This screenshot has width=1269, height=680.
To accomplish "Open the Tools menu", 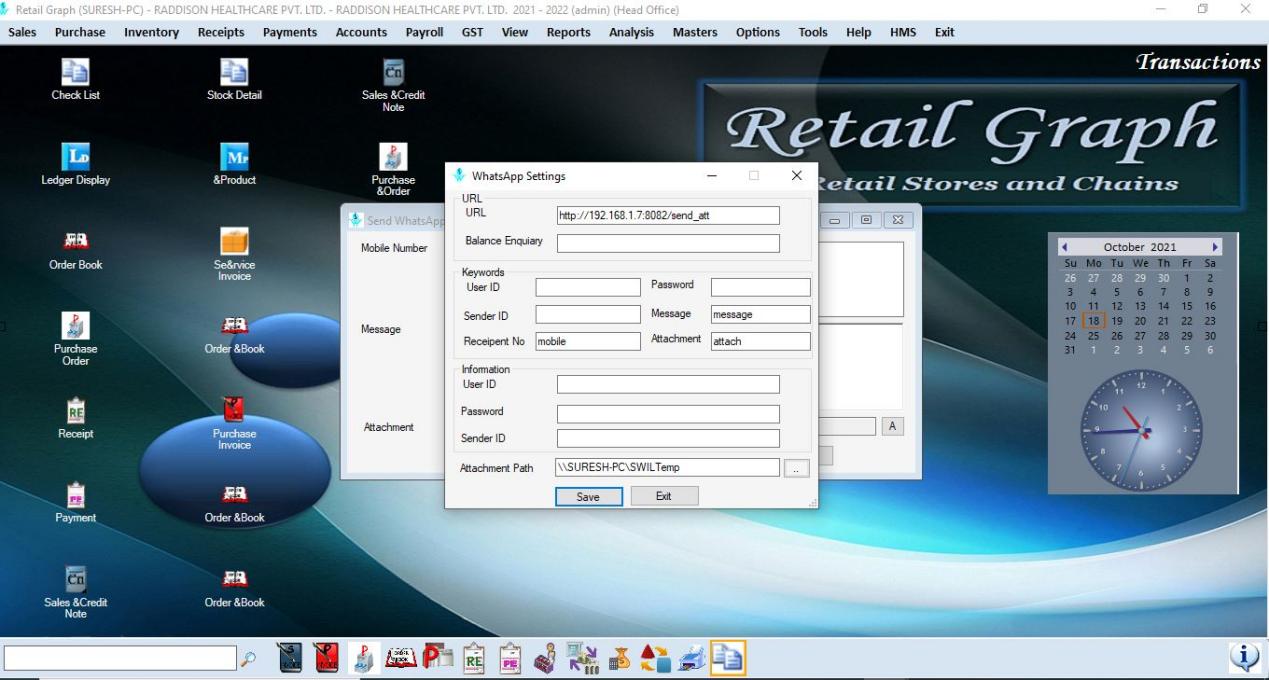I will pos(813,32).
